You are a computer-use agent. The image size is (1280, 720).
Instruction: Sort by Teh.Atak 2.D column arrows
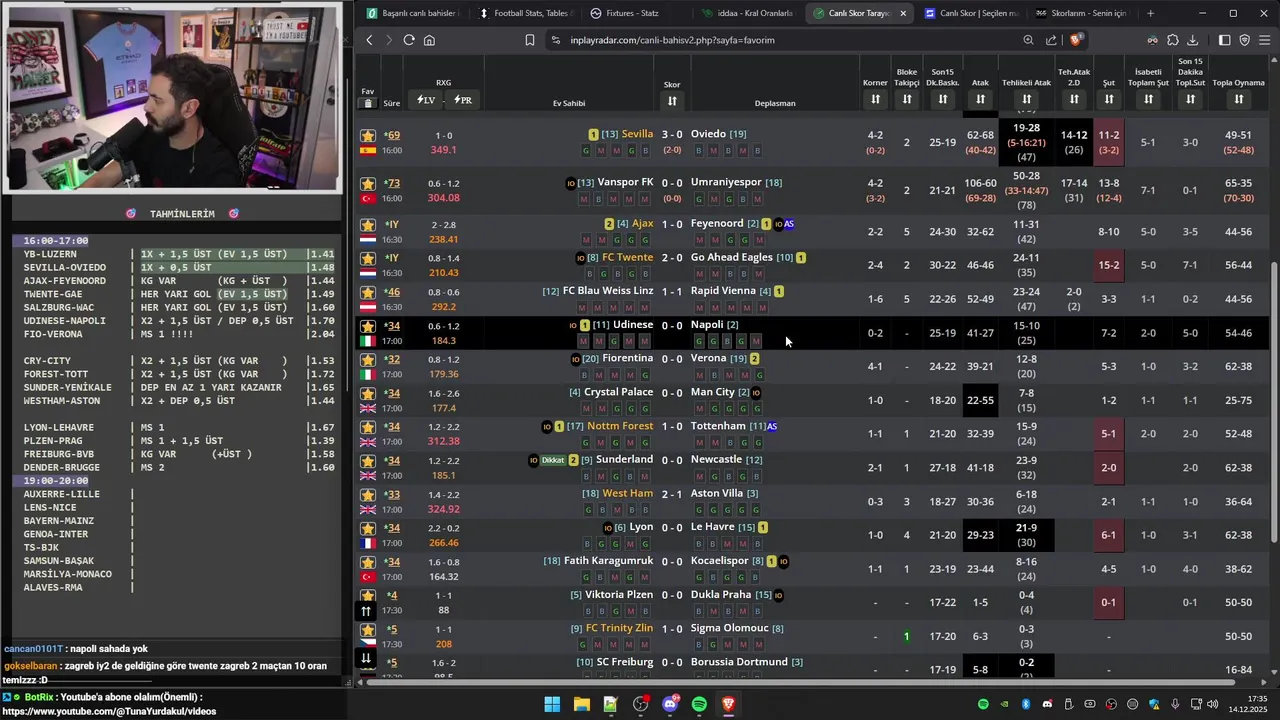click(1074, 99)
